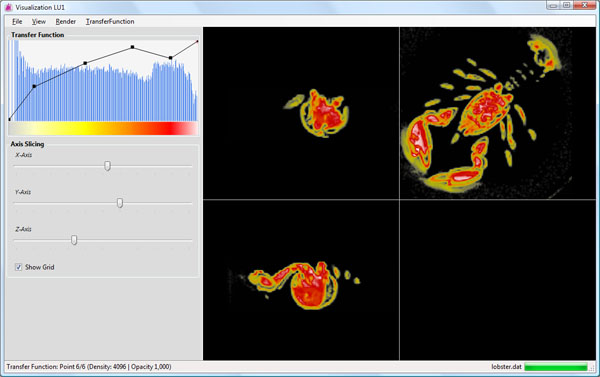This screenshot has height=377, width=600.
Task: Click the Y-Axis slider thumb
Action: coord(120,203)
